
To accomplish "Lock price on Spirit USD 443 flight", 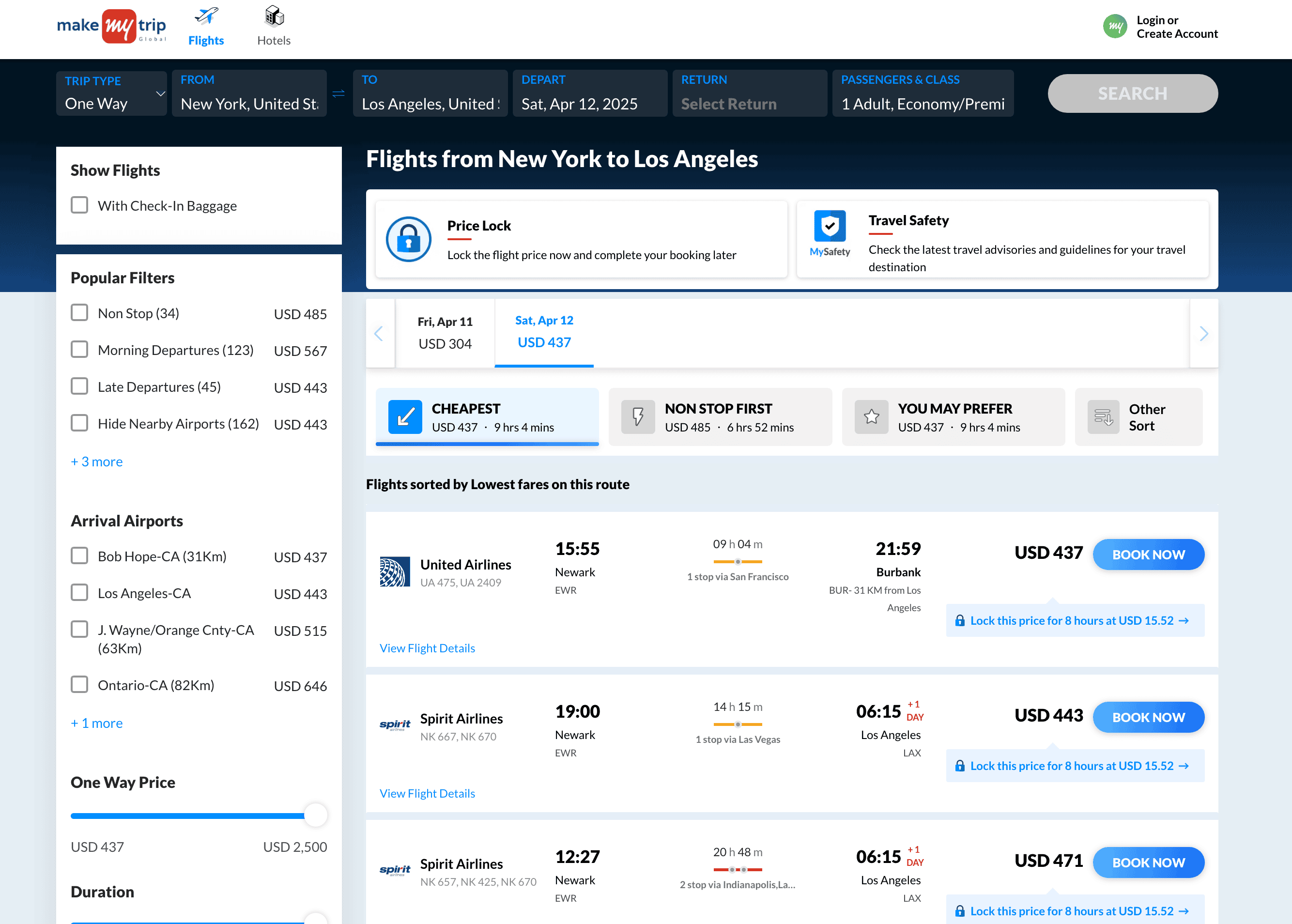I will [x=1075, y=766].
